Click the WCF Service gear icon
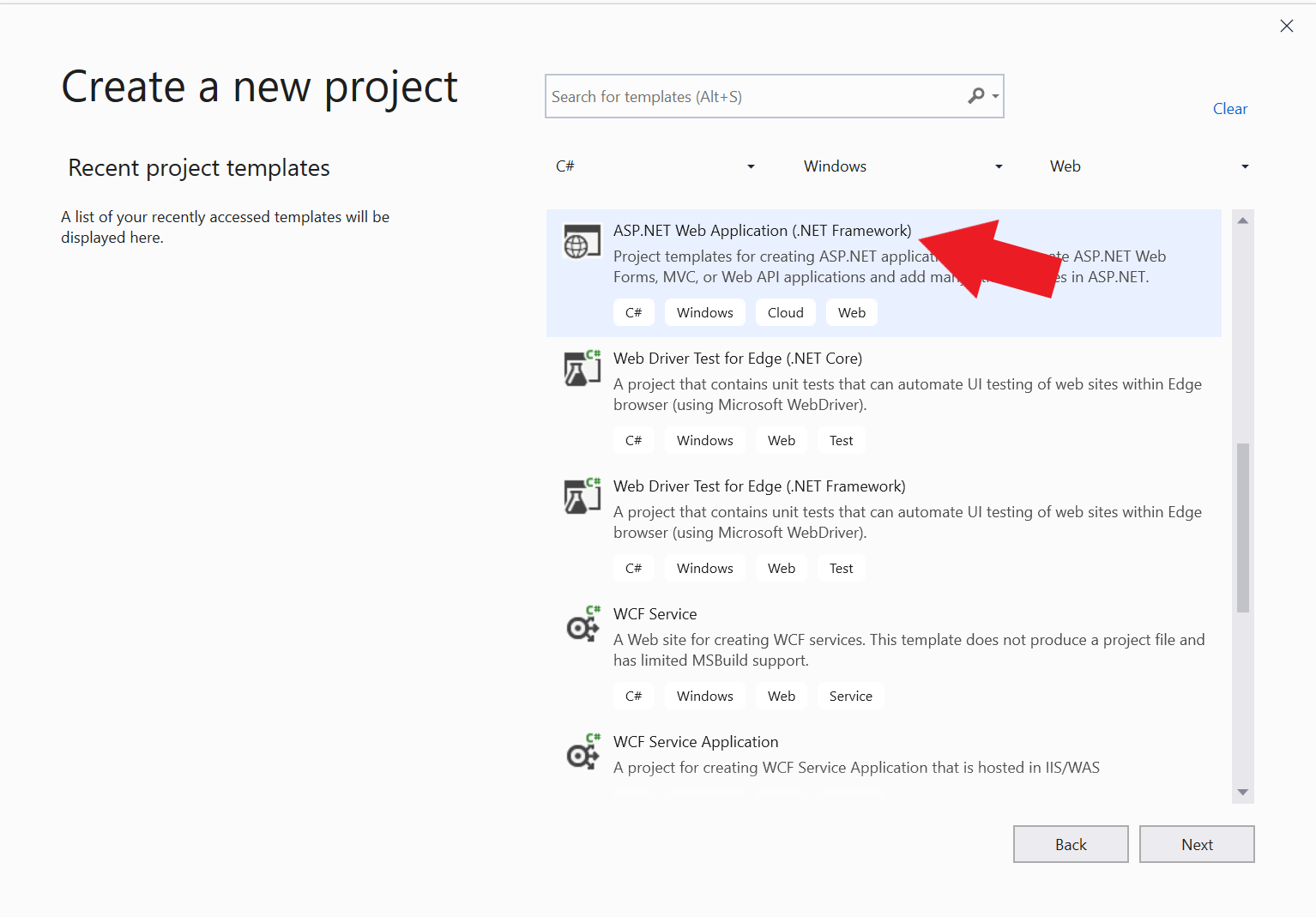This screenshot has height=917, width=1316. coord(582,625)
